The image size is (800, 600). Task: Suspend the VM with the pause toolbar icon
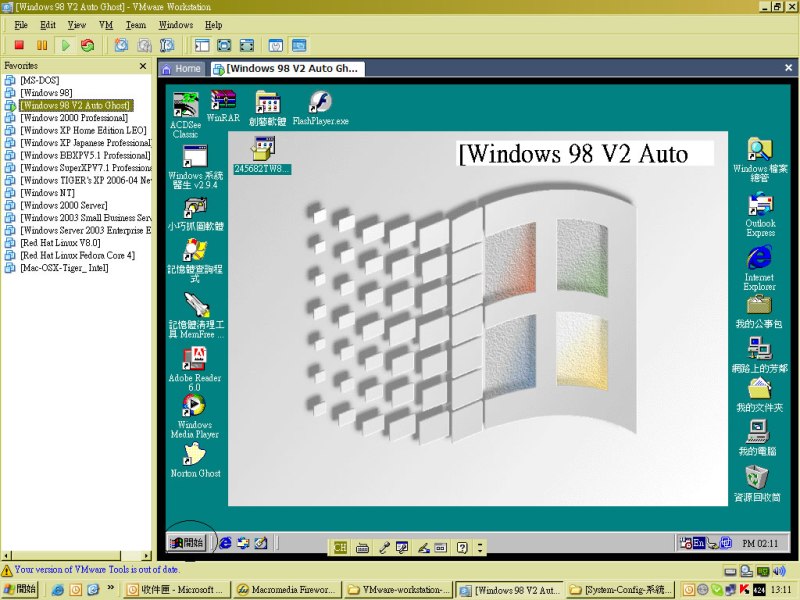[42, 45]
